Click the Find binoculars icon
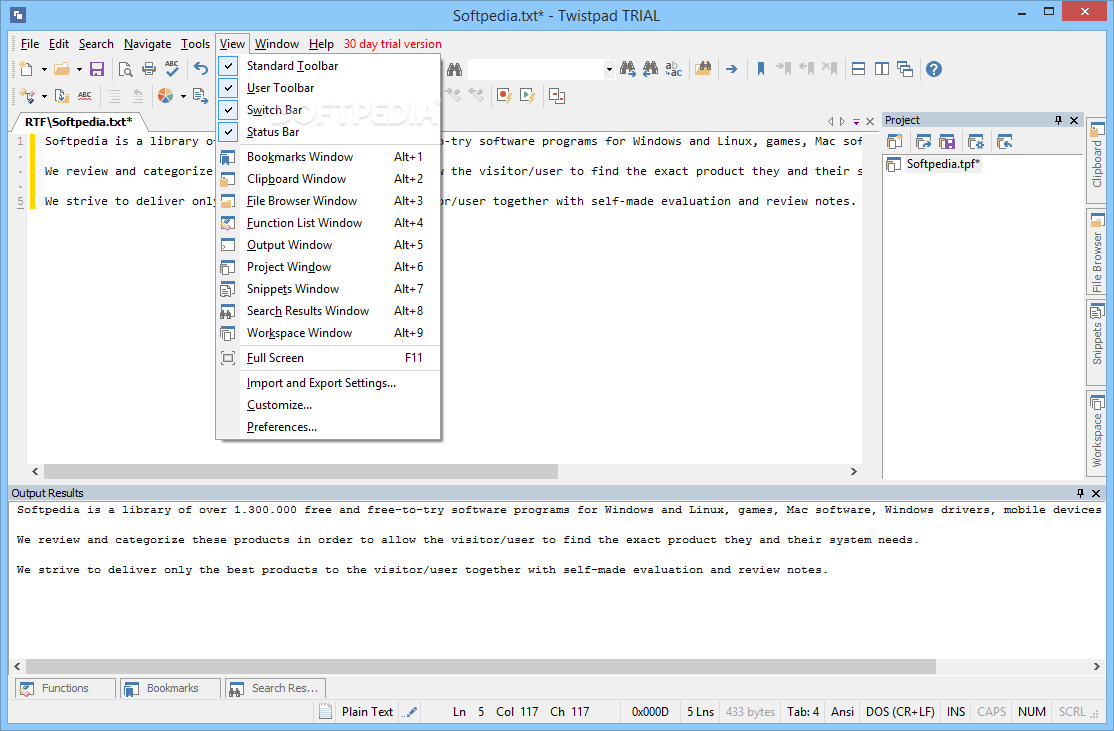 (x=455, y=69)
